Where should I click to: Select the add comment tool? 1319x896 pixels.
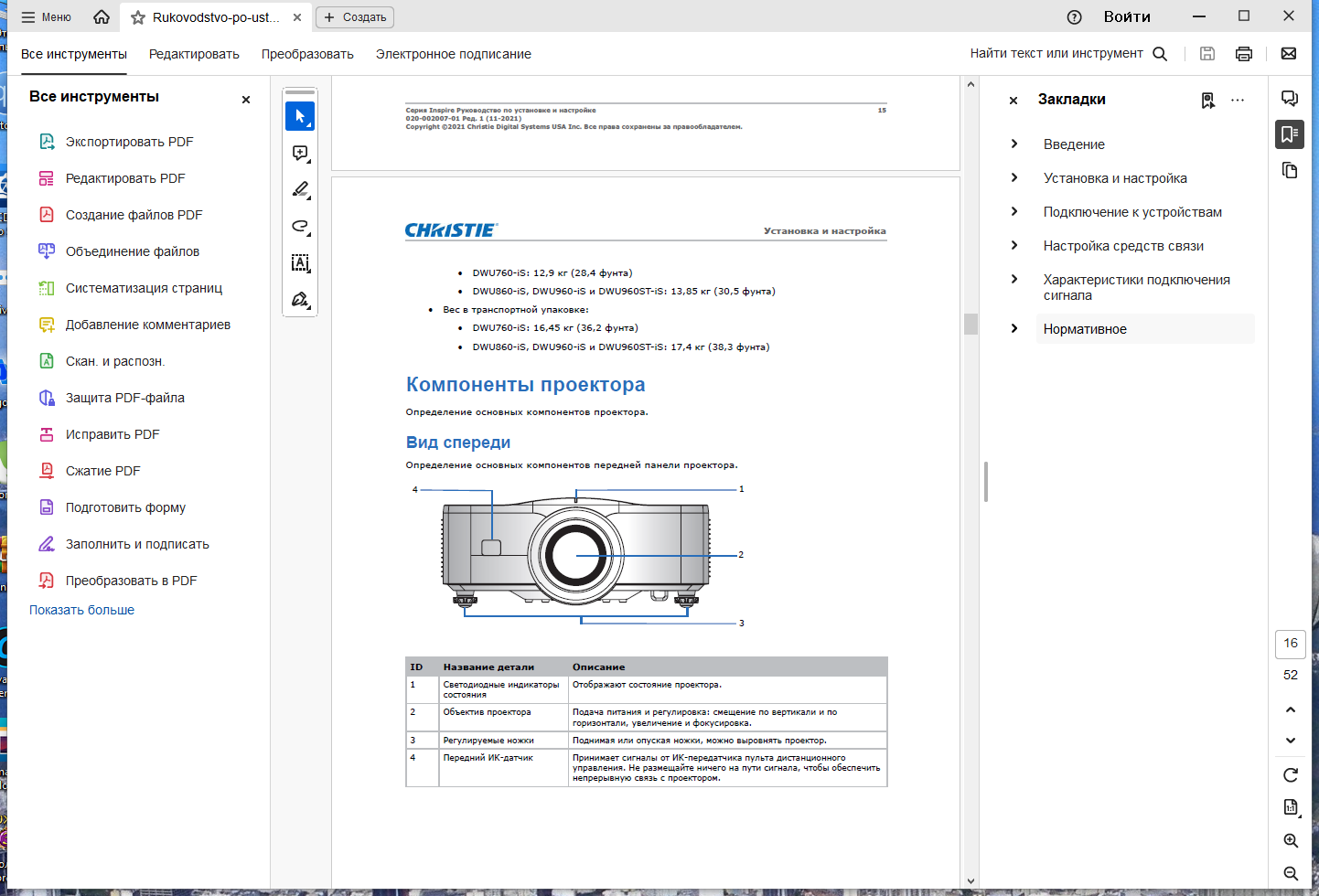point(300,153)
